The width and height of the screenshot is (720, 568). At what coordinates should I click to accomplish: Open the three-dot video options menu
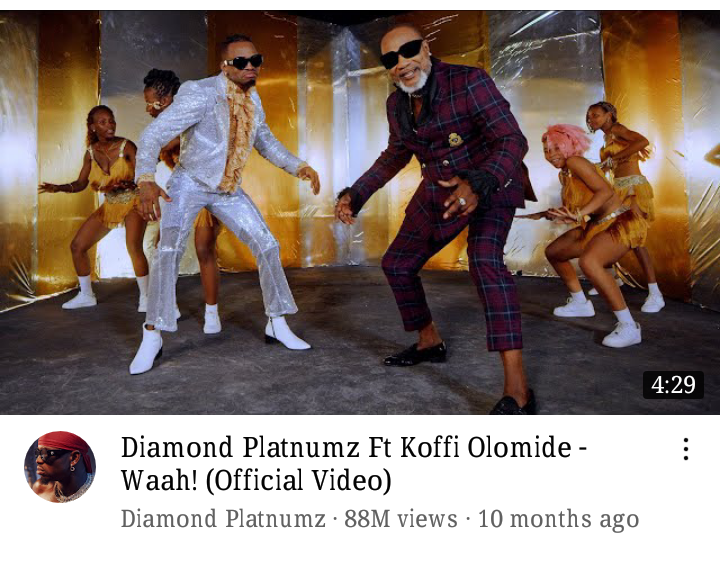pyautogui.click(x=686, y=449)
